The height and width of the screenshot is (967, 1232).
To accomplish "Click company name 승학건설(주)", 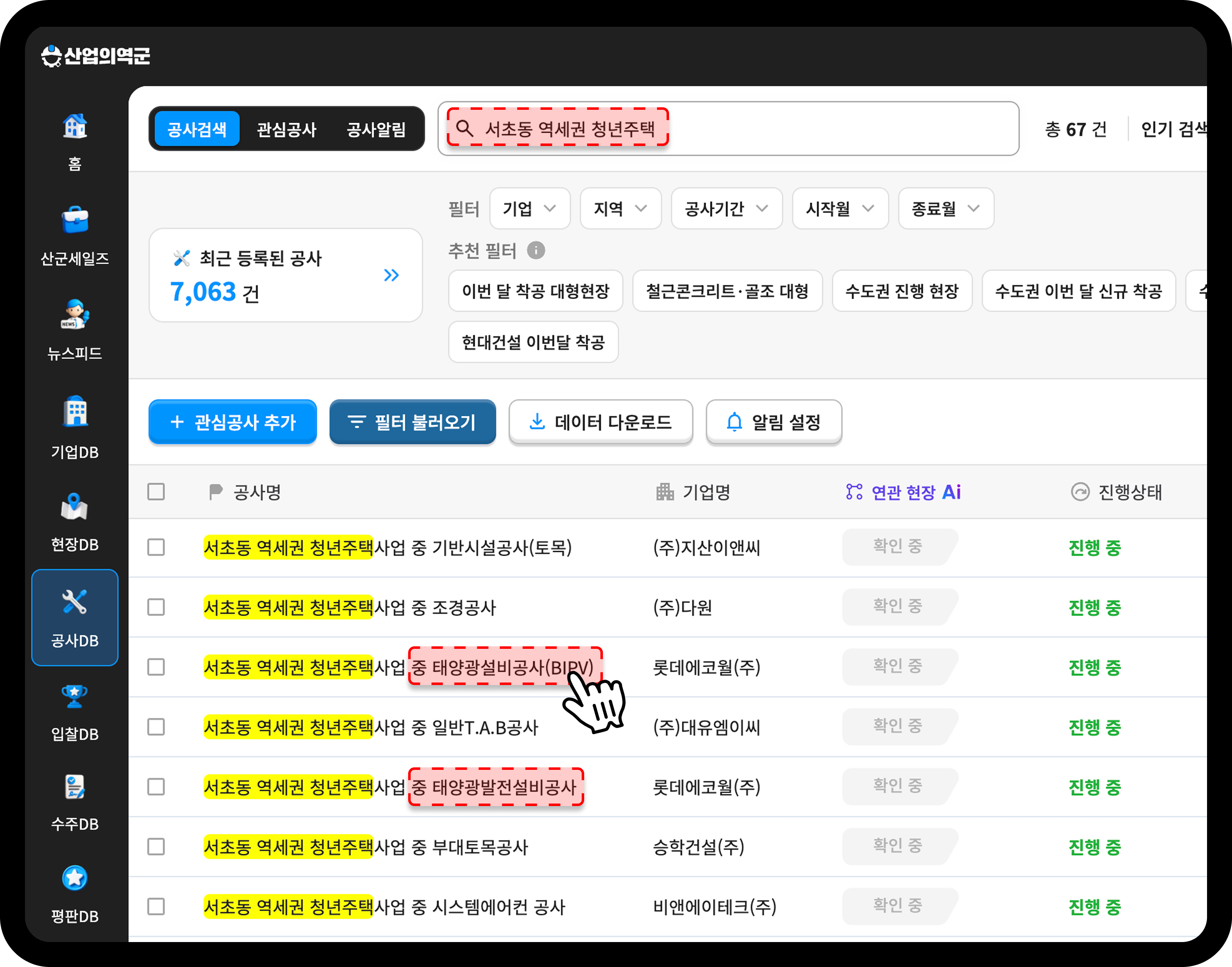I will click(x=699, y=847).
